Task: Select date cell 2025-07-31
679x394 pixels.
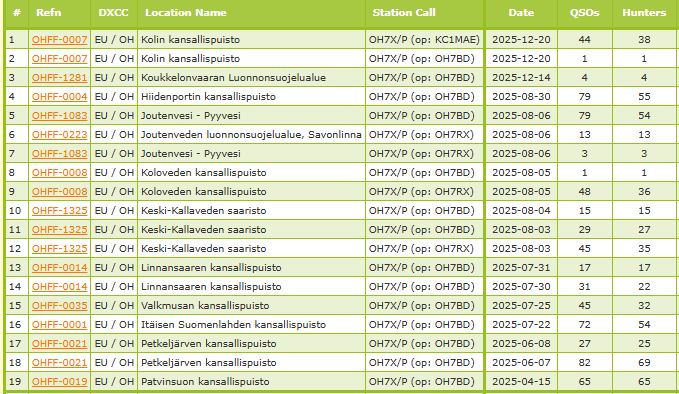Action: [x=521, y=268]
